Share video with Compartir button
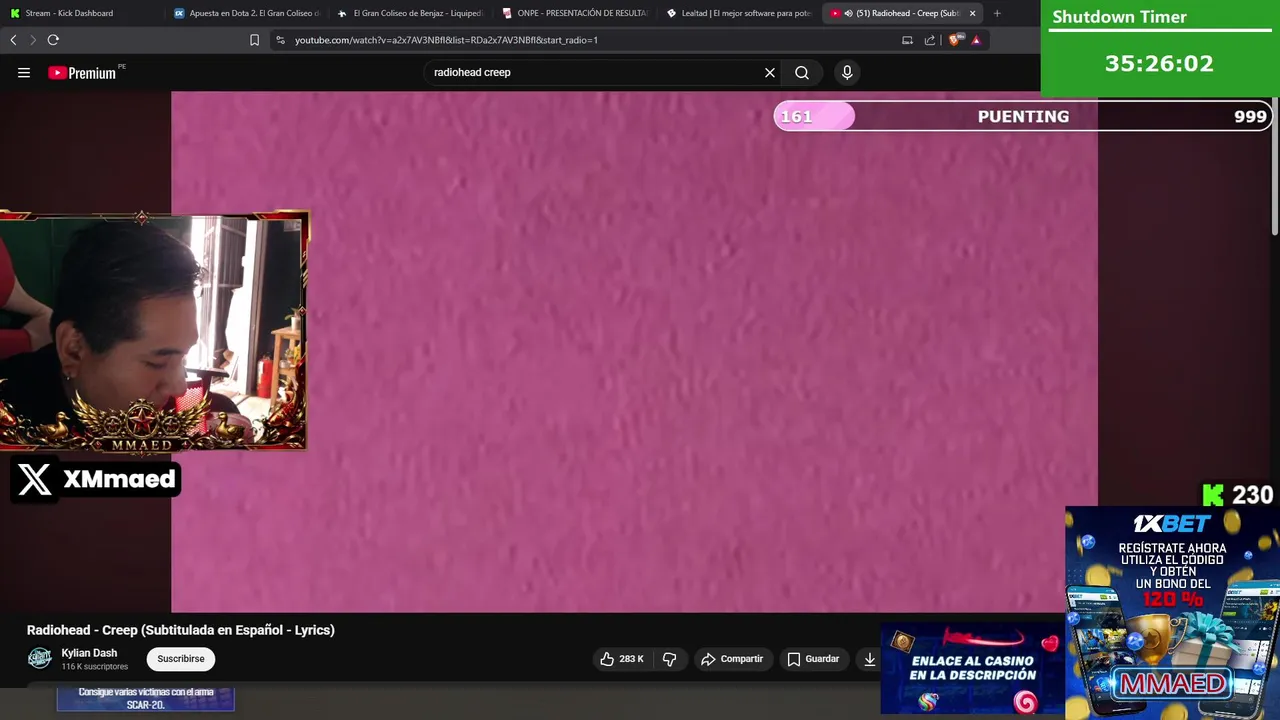The width and height of the screenshot is (1280, 720). (x=732, y=659)
